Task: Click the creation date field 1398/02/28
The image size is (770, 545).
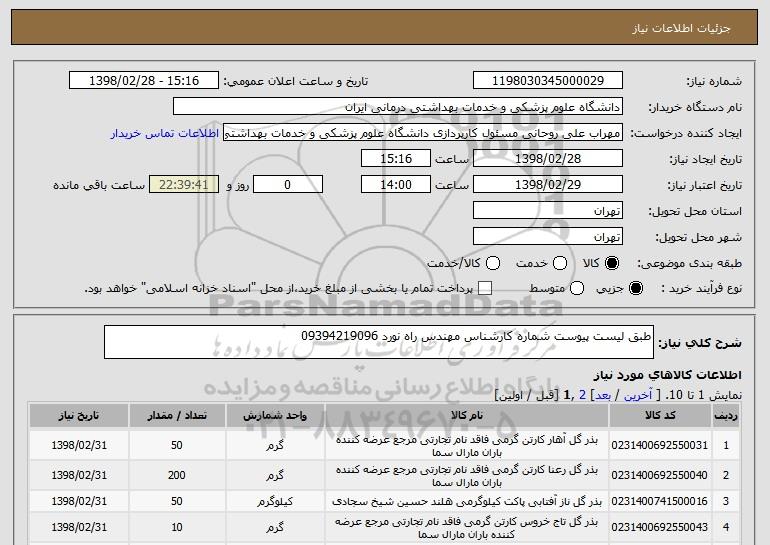Action: click(x=548, y=159)
